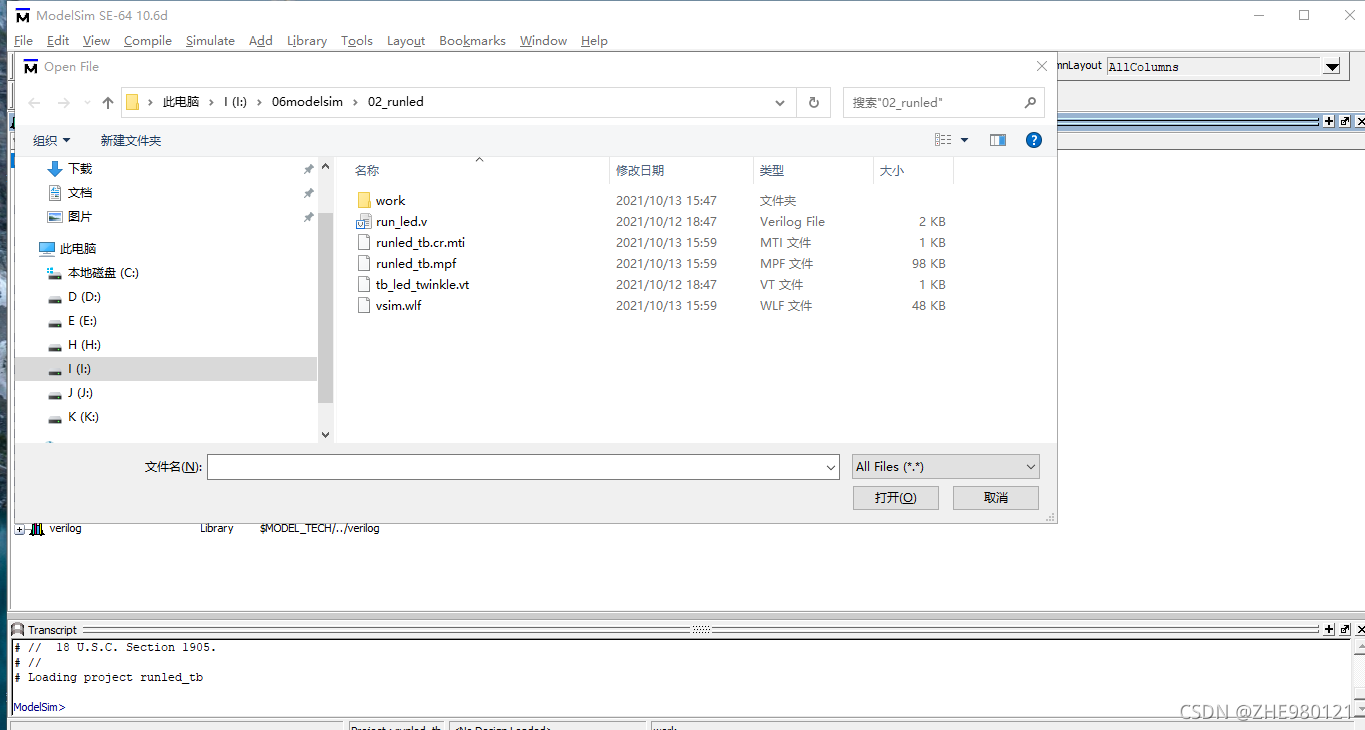Open the File menu
Viewport: 1365px width, 730px height.
pos(23,41)
